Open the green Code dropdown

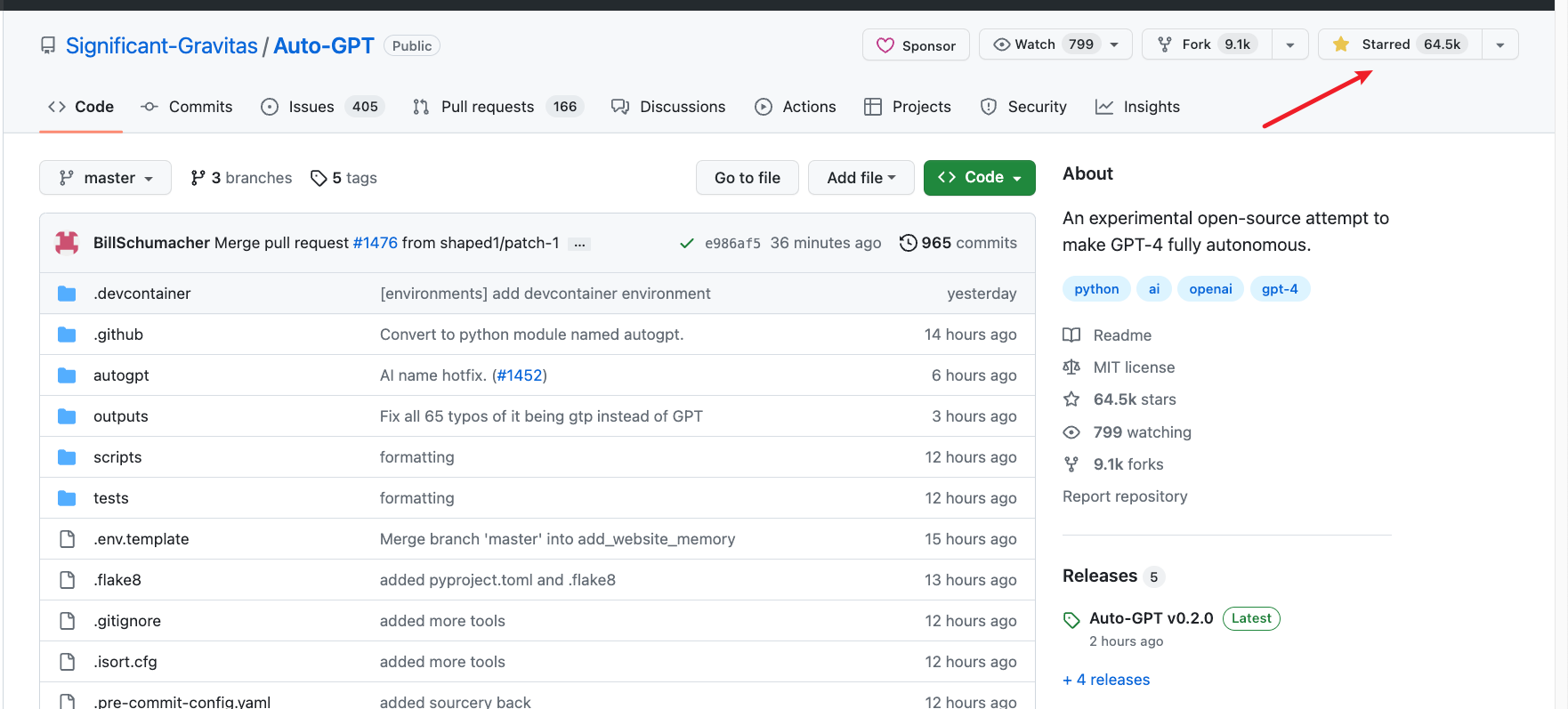pyautogui.click(x=980, y=178)
